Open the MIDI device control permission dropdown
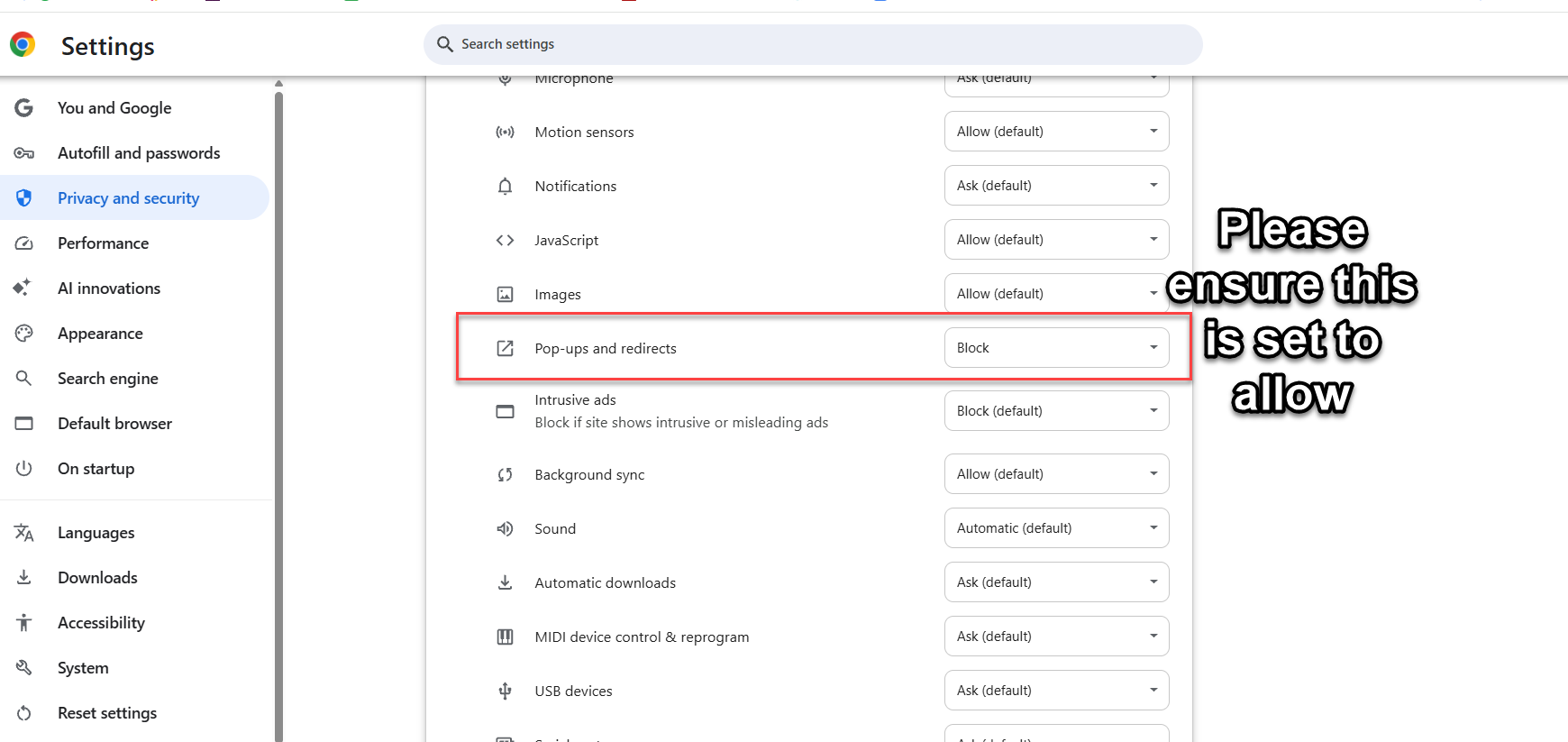Viewport: 1568px width, 742px height. tap(1057, 637)
